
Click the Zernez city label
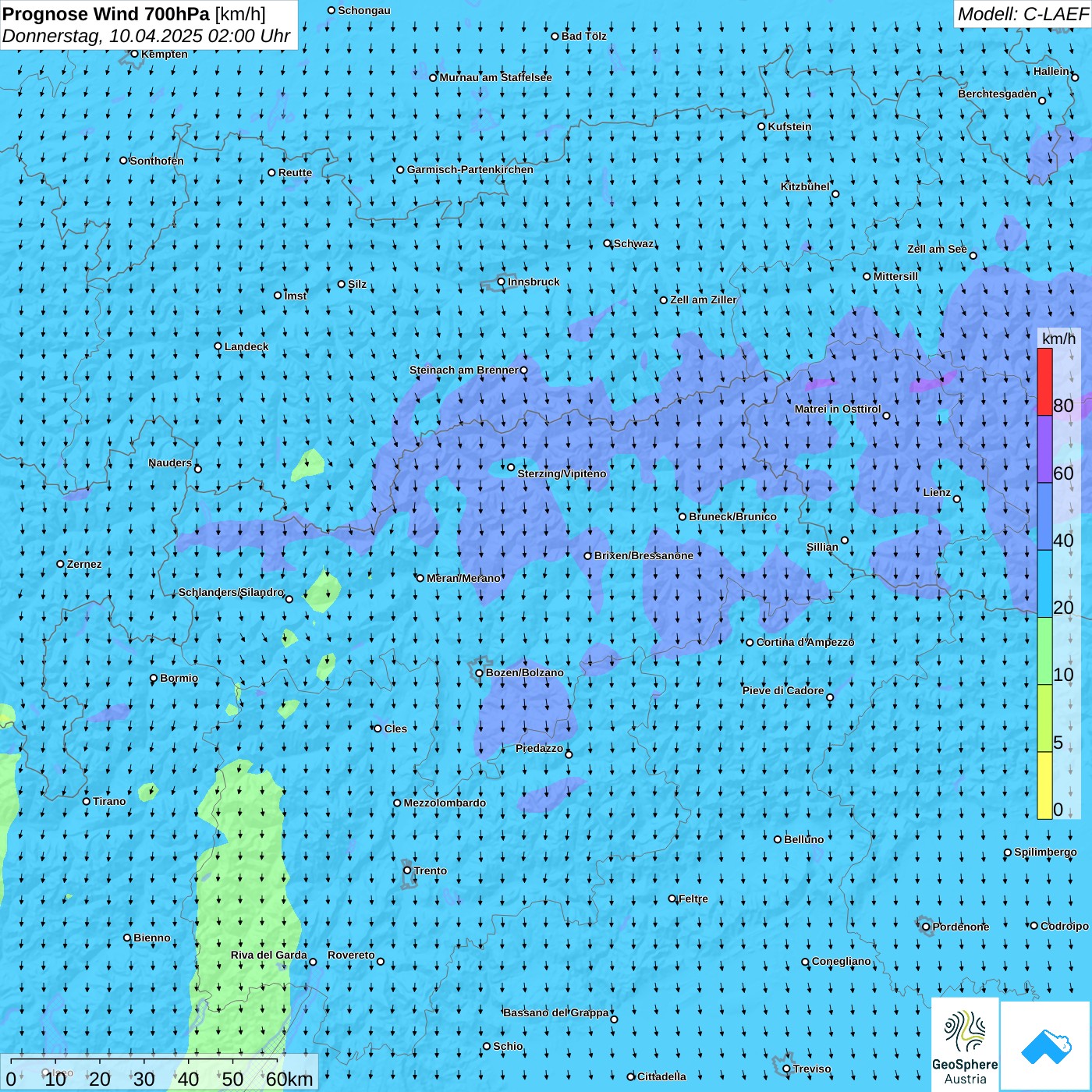click(x=84, y=564)
